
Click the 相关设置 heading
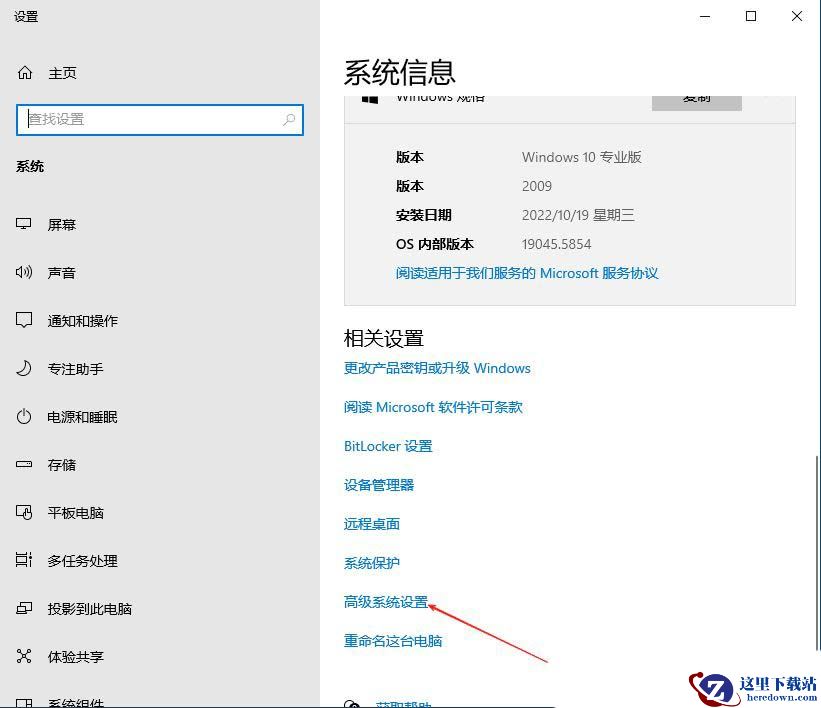point(384,338)
